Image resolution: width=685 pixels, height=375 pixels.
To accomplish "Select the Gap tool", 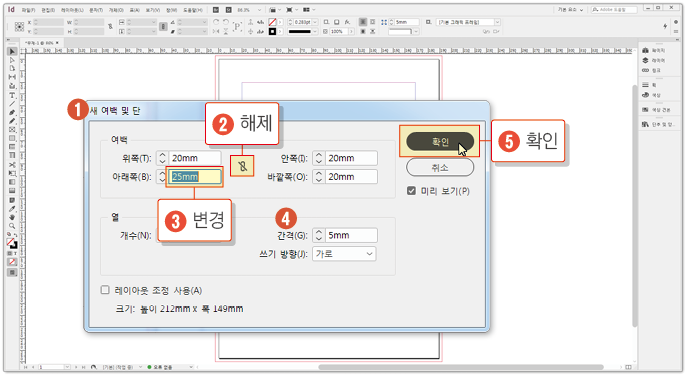I will click(x=12, y=77).
